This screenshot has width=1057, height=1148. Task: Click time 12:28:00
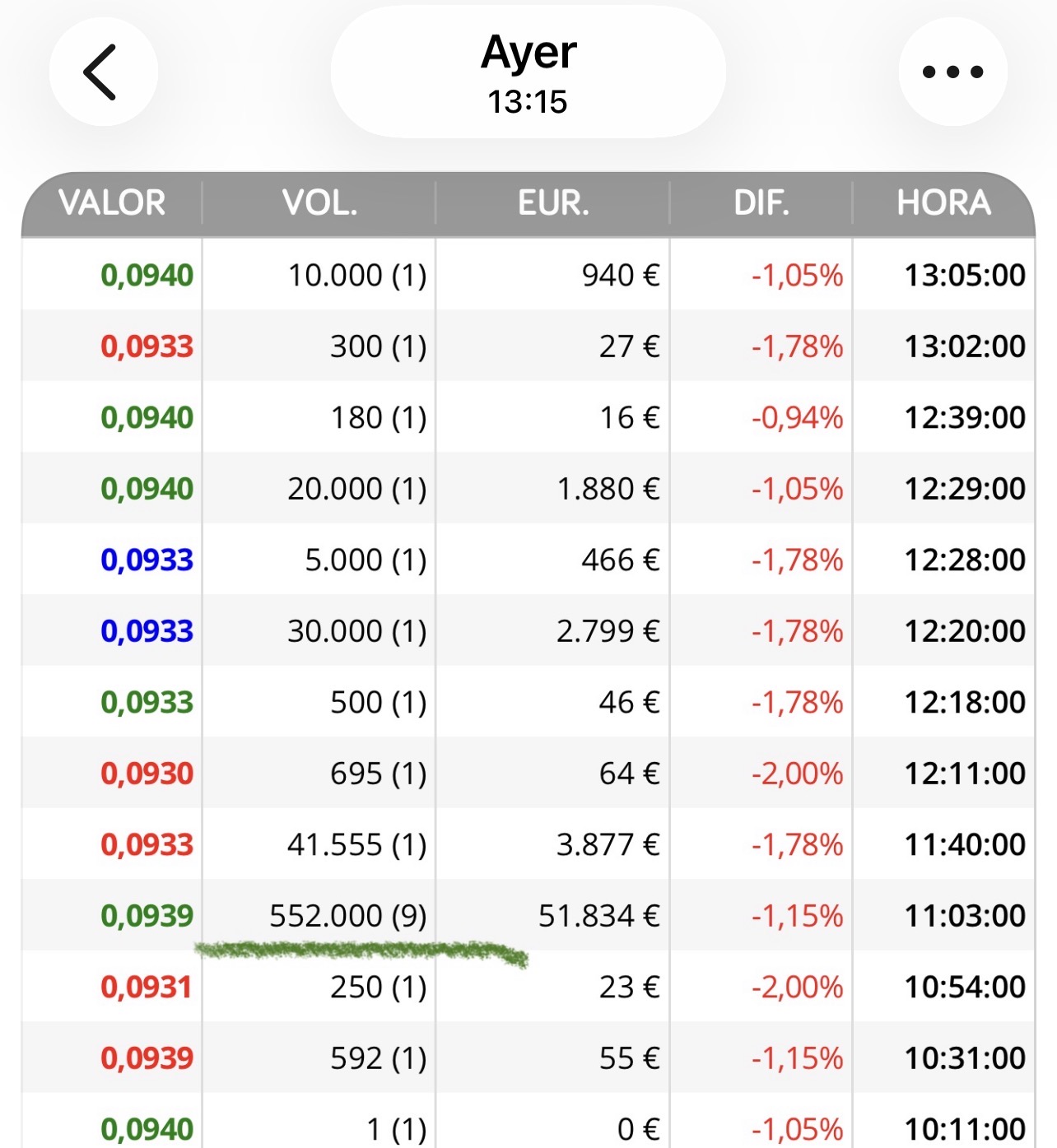coord(965,560)
